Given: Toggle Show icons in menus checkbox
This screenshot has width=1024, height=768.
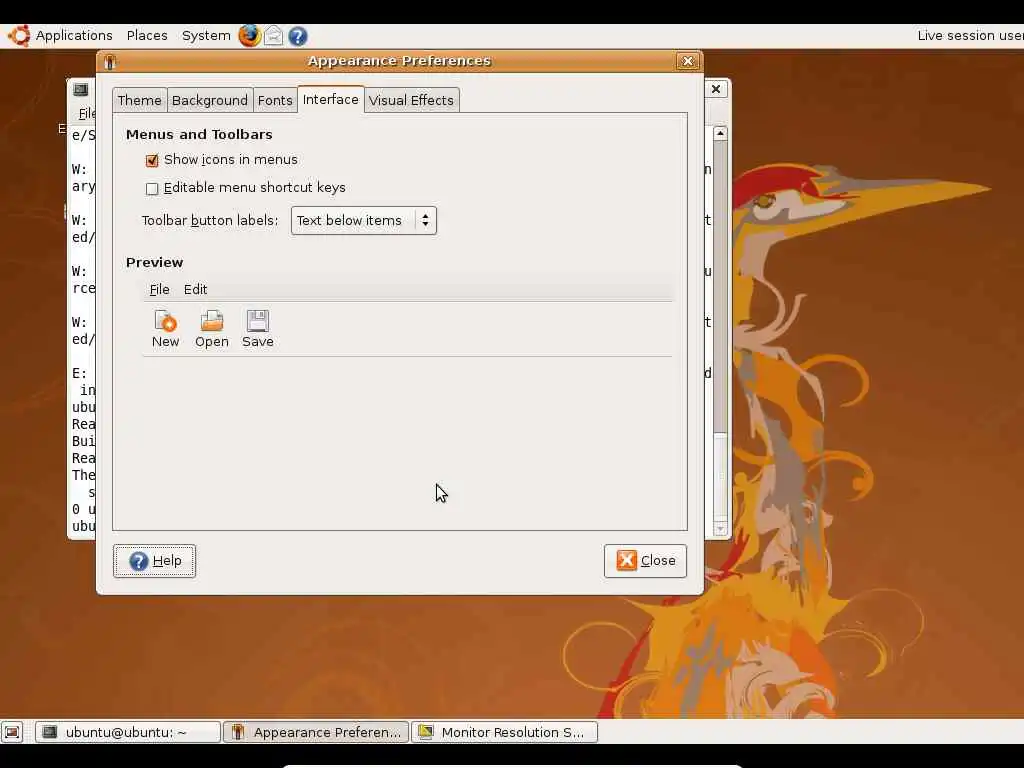Looking at the screenshot, I should coord(152,161).
